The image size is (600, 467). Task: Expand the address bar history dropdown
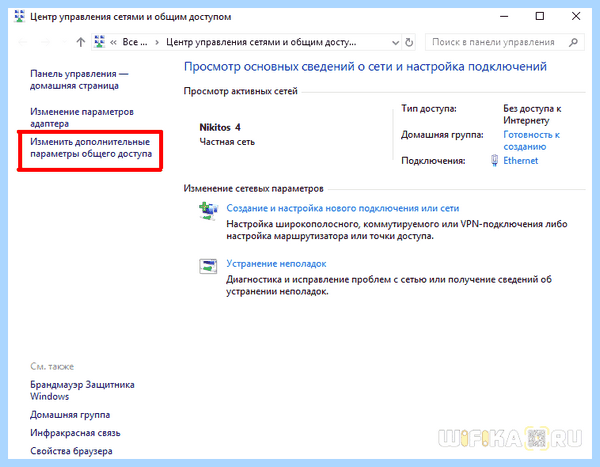[396, 42]
